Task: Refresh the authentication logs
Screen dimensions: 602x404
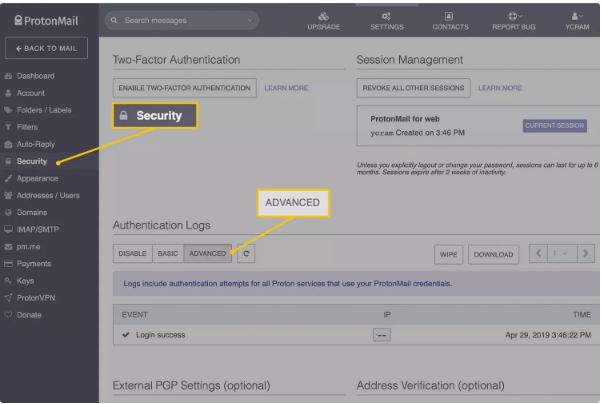Action: (246, 254)
